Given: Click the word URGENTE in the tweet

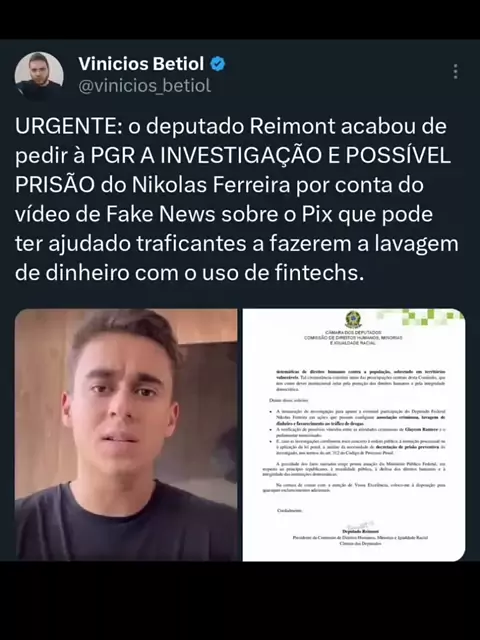Looking at the screenshot, I should click(x=66, y=127).
